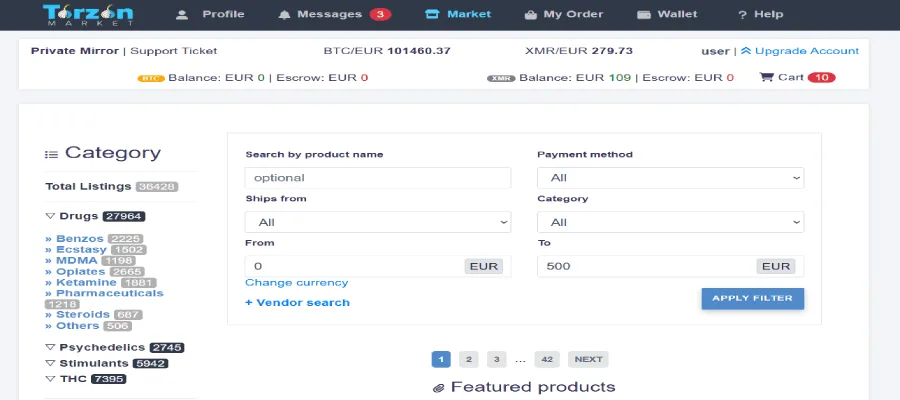Open the shopping Cart icon
Screen dimensions: 900x400
[767, 77]
